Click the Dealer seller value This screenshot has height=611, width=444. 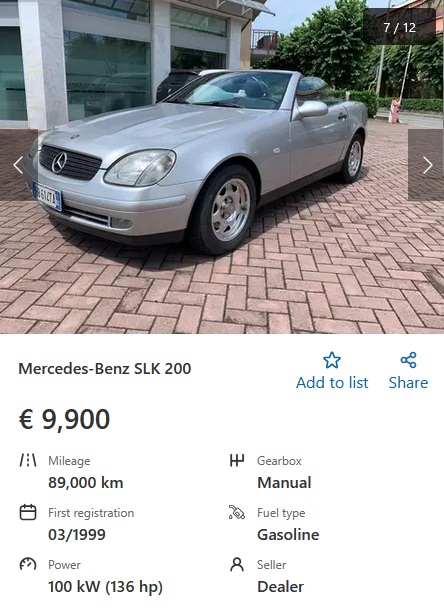[280, 587]
